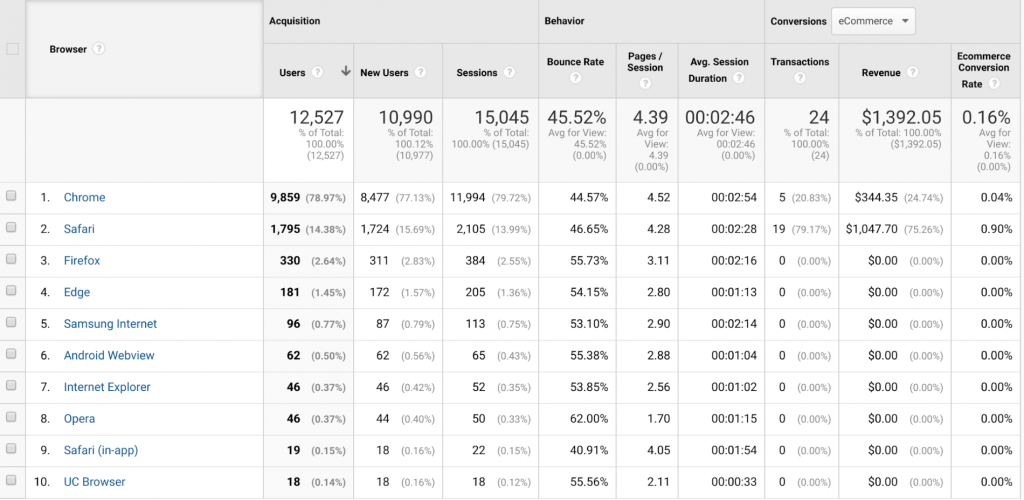Open the Android Webview browser link
The width and height of the screenshot is (1024, 500).
[x=109, y=356]
